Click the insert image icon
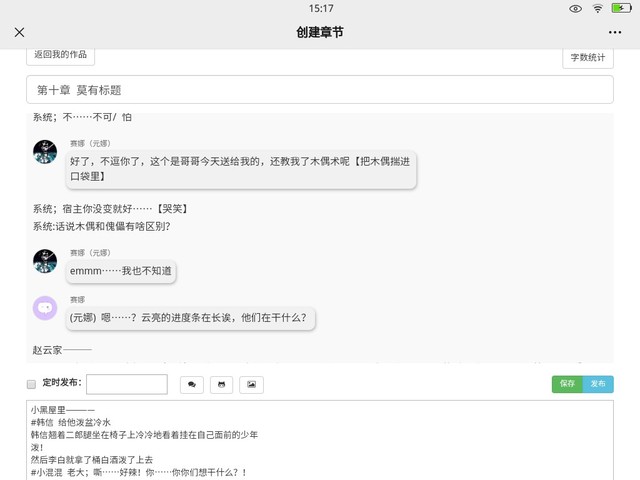Screen dimensions: 640x480 pyautogui.click(x=251, y=384)
